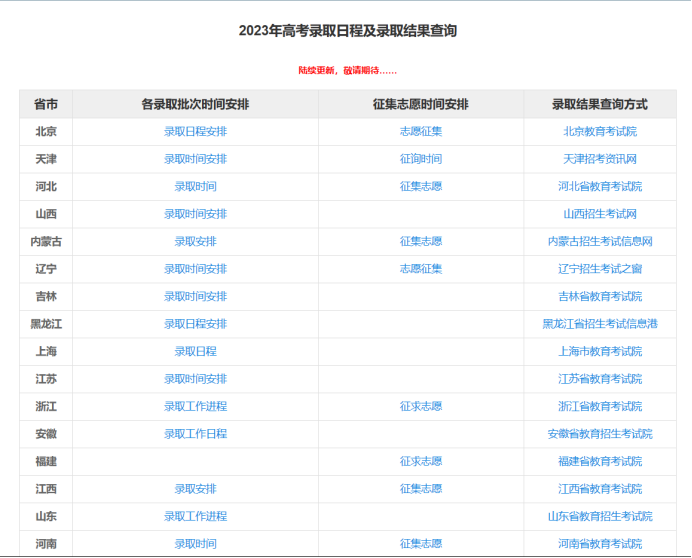Click the page title 2023年高考录取日程及录取结果查询
This screenshot has height=558, width=692.
coord(348,31)
